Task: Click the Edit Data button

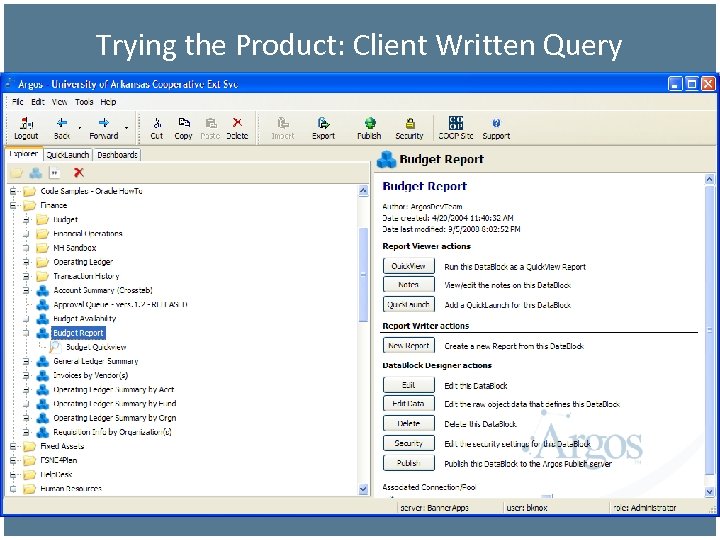Action: pyautogui.click(x=409, y=404)
